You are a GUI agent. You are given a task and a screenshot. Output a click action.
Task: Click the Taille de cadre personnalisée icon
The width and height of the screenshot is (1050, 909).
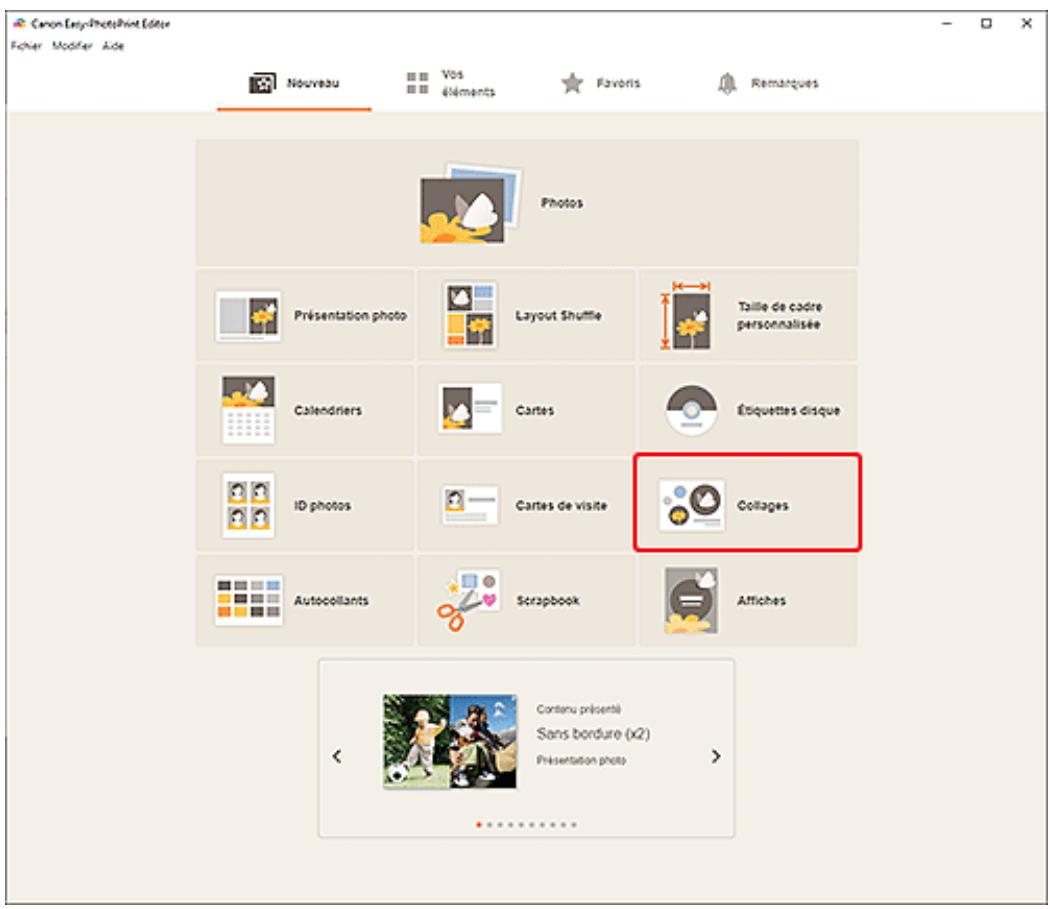tap(686, 316)
